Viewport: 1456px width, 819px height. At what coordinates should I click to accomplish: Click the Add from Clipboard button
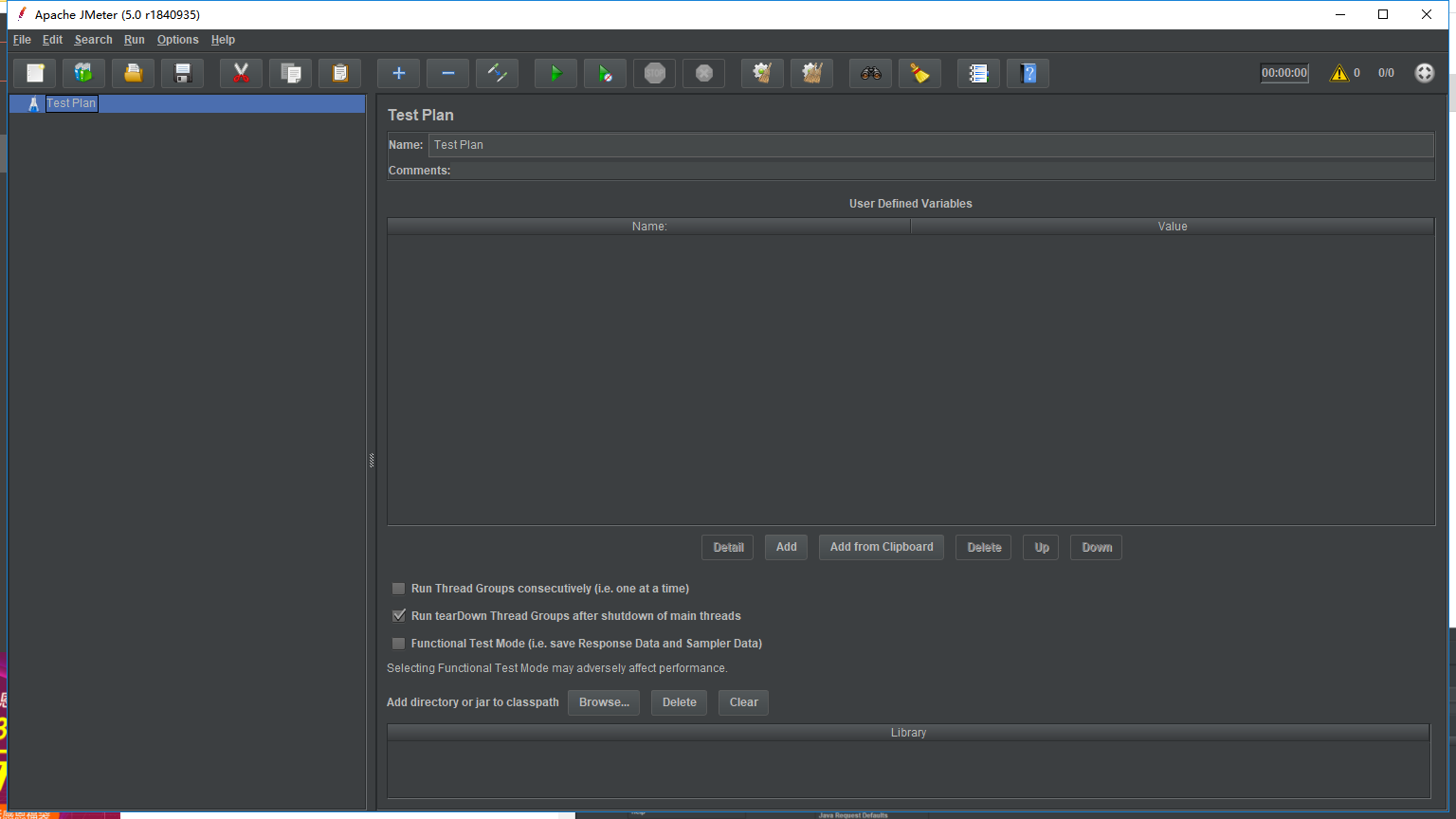pyautogui.click(x=881, y=547)
